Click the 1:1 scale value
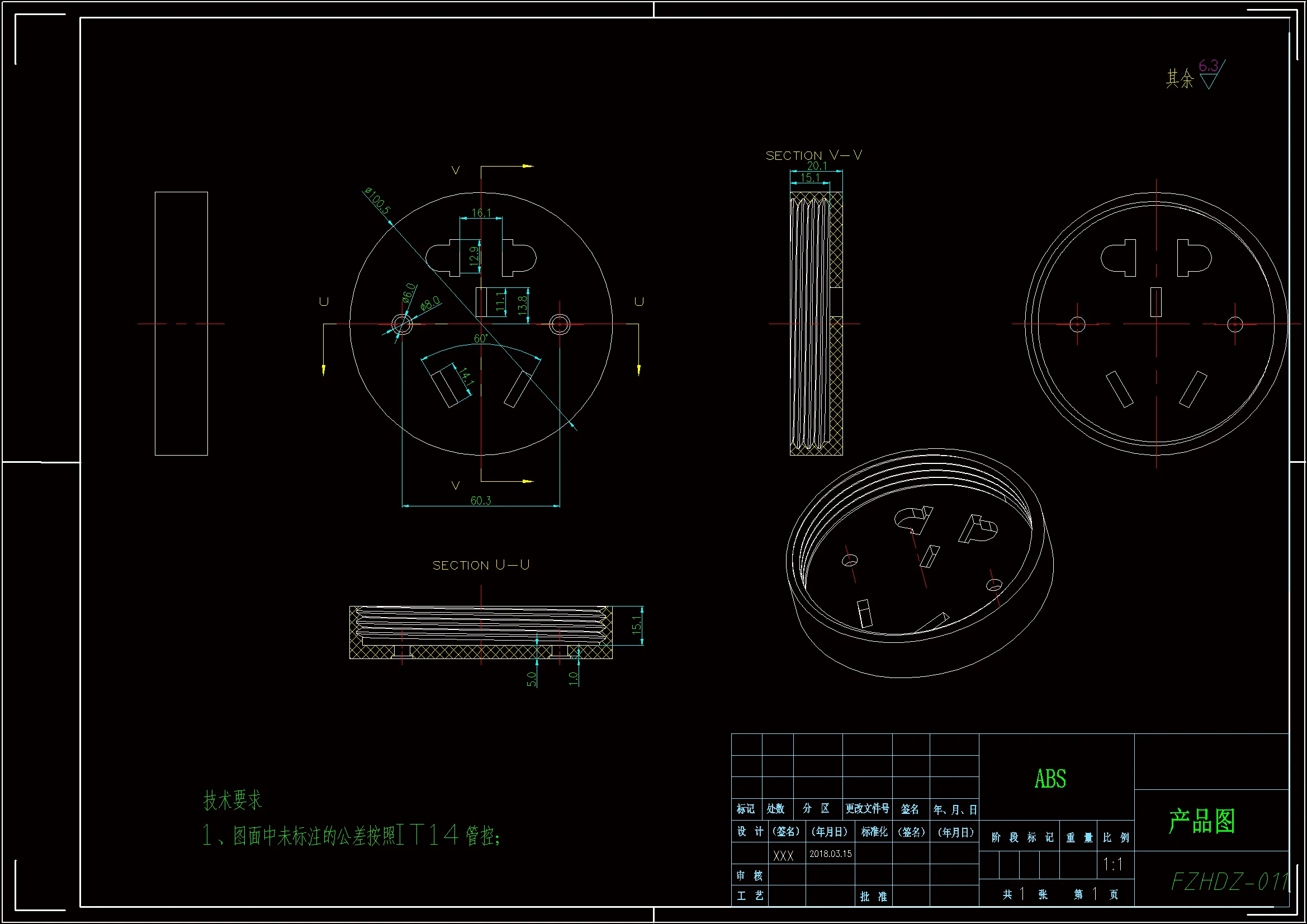 click(1113, 865)
